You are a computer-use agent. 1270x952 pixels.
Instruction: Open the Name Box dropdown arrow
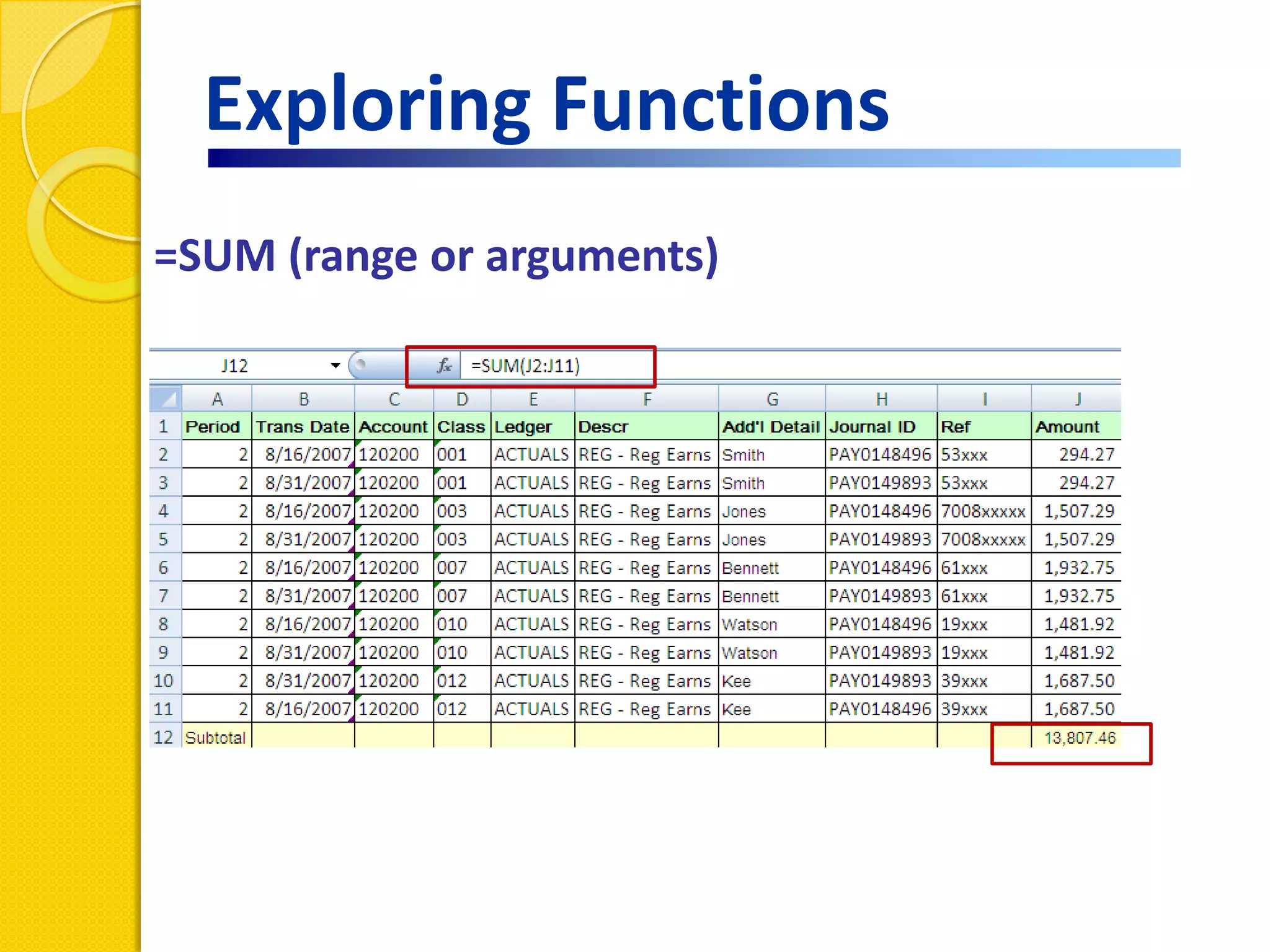click(335, 366)
